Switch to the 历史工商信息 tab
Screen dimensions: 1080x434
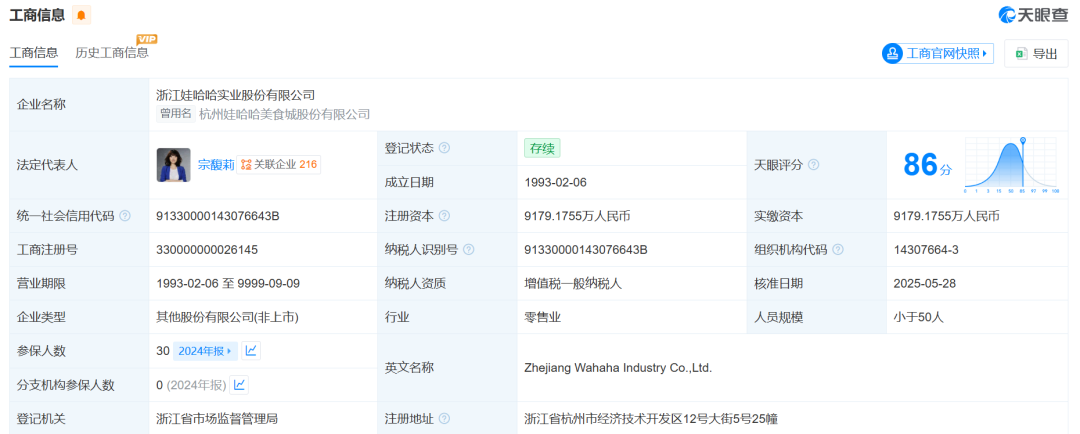(x=111, y=53)
